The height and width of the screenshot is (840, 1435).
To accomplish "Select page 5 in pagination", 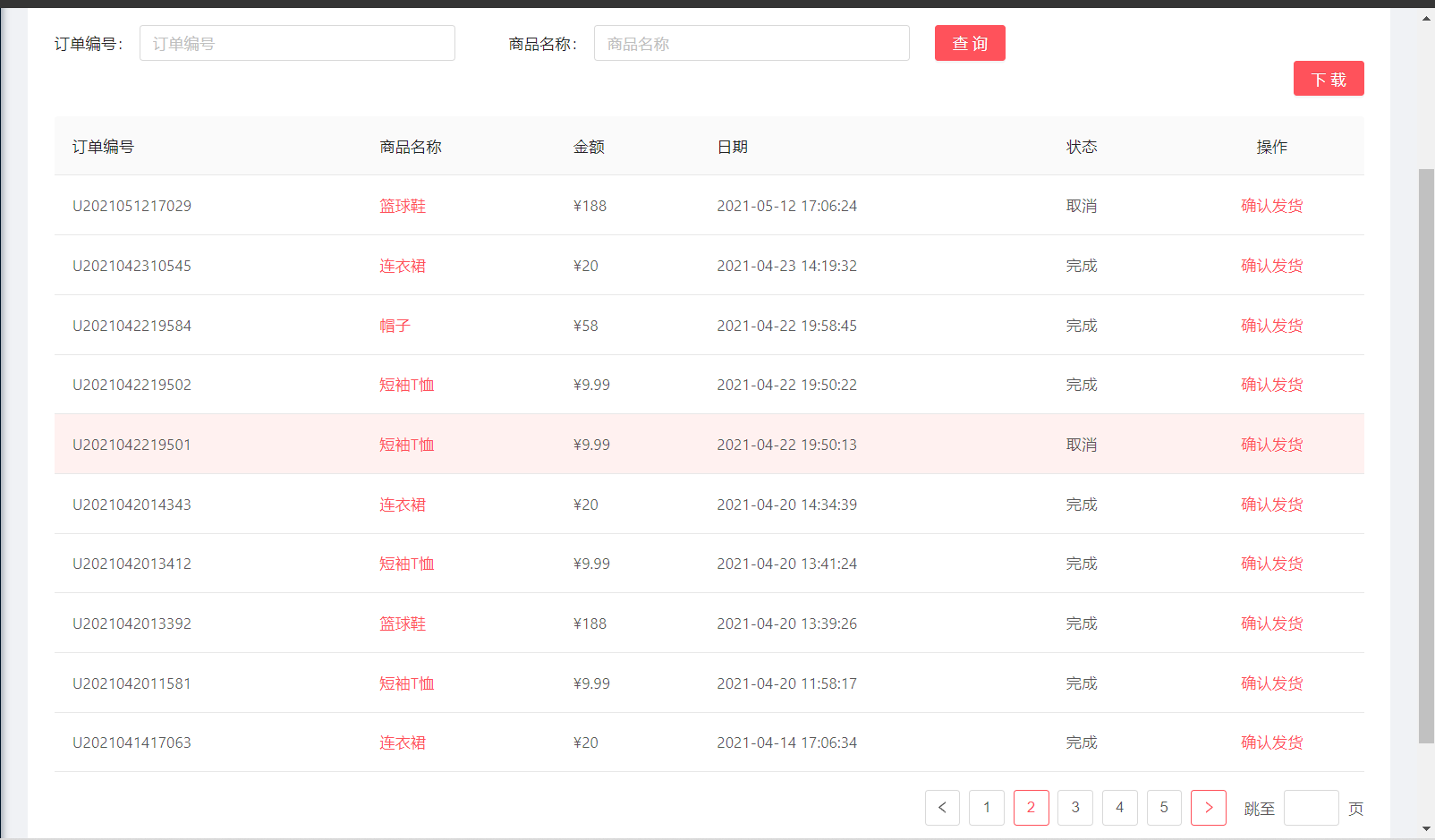I will coord(1164,808).
